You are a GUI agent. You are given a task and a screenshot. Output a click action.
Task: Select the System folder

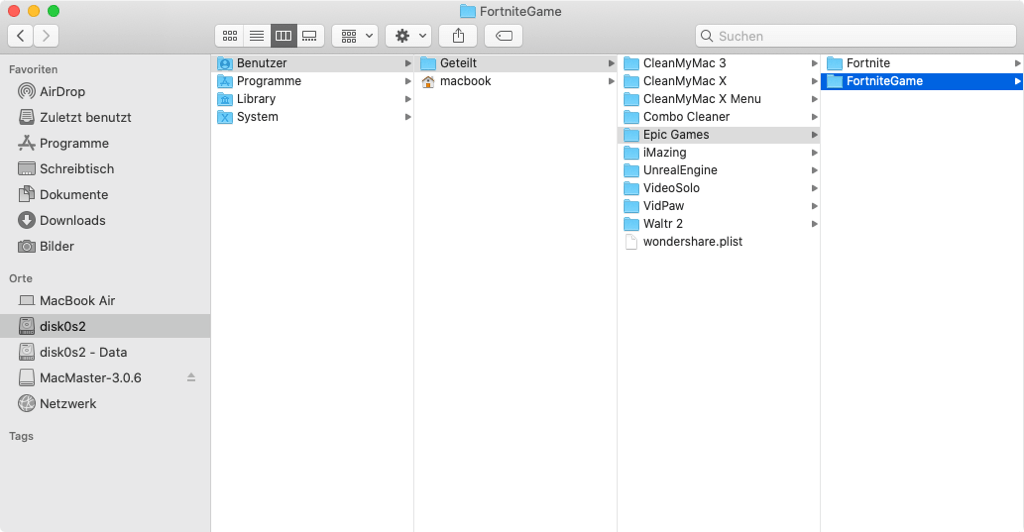pyautogui.click(x=313, y=117)
